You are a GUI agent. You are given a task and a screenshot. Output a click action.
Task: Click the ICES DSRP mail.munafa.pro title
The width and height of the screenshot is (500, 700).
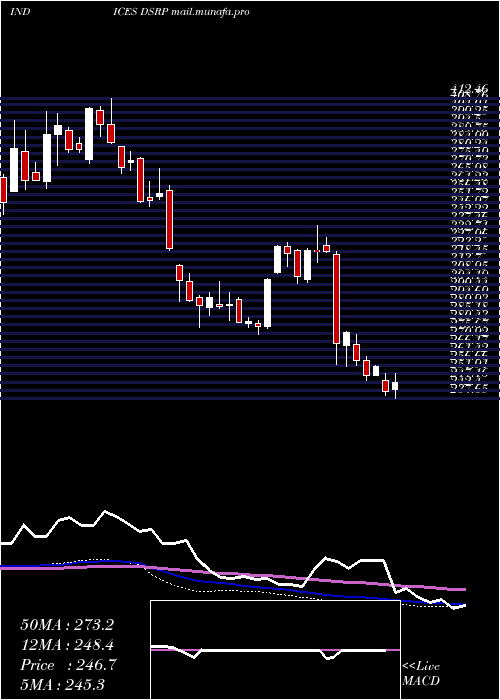(182, 12)
